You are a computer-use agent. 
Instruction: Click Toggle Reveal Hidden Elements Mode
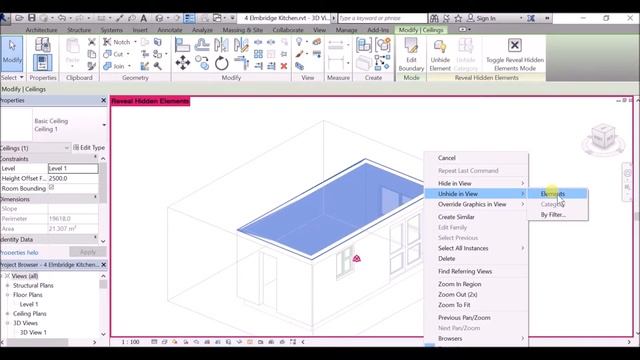tap(515, 54)
